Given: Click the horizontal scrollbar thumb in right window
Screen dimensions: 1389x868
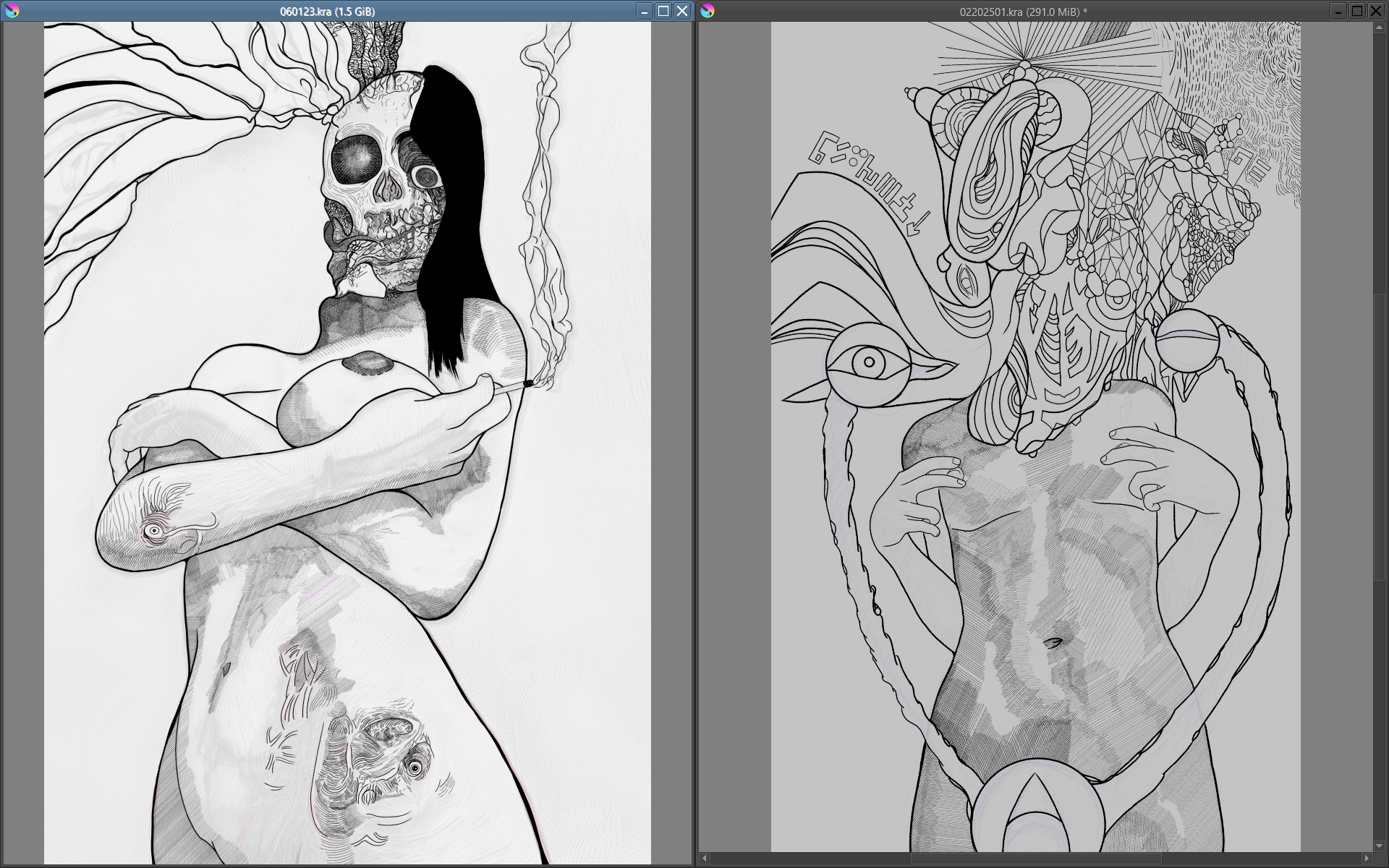Looking at the screenshot, I should pyautogui.click(x=1035, y=859).
